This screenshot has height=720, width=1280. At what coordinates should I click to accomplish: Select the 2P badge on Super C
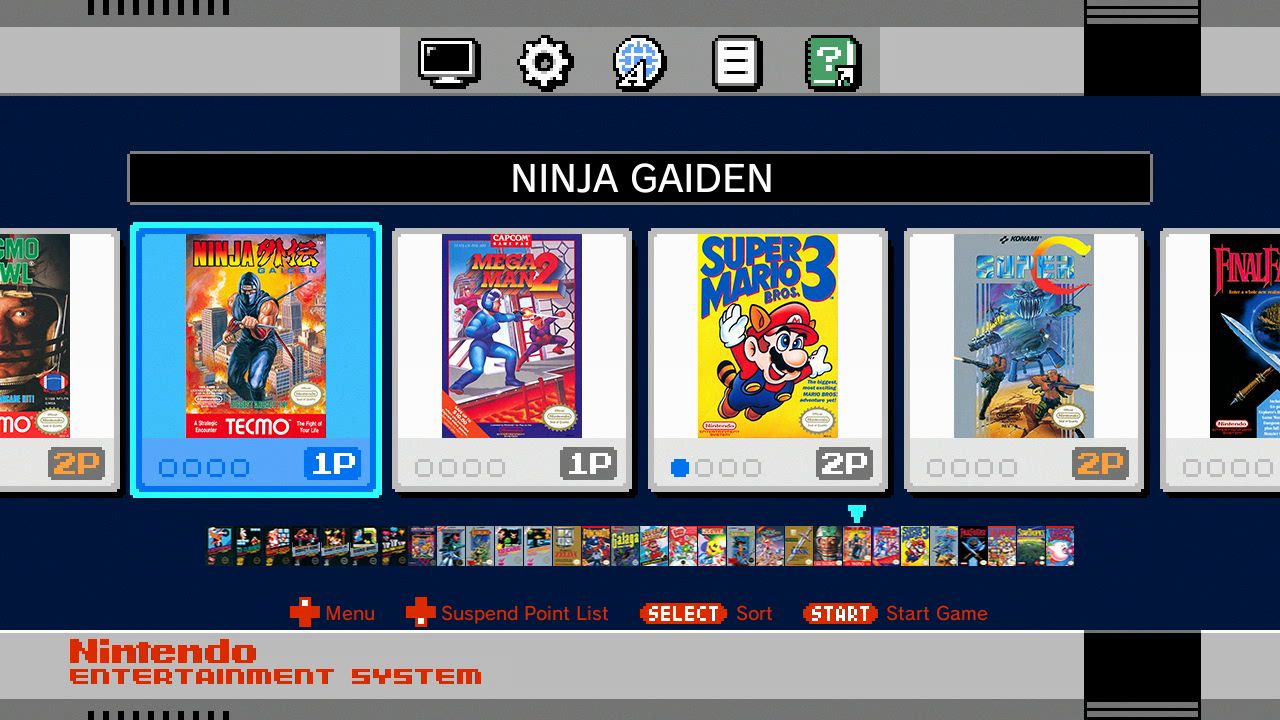1101,464
